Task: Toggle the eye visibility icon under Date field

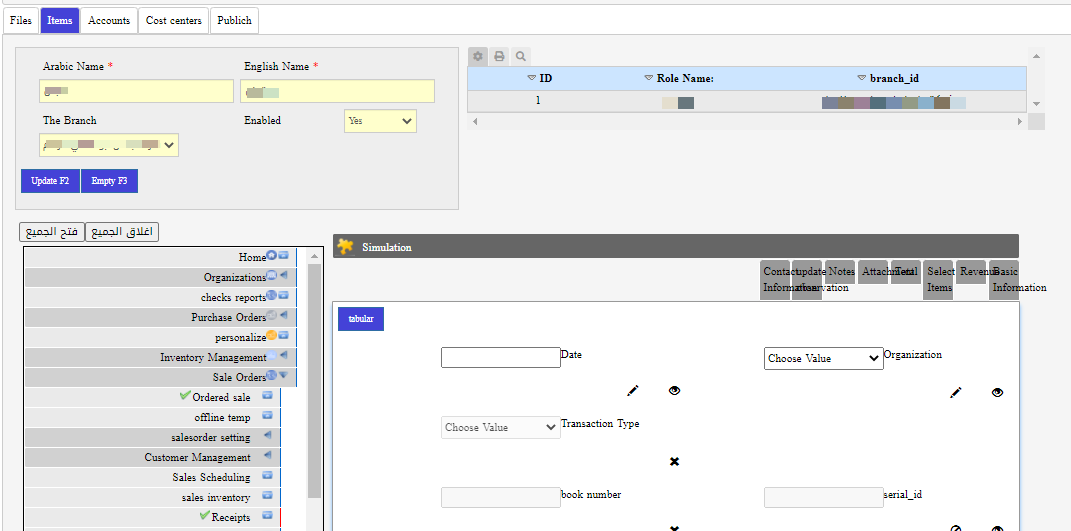Action: [674, 391]
